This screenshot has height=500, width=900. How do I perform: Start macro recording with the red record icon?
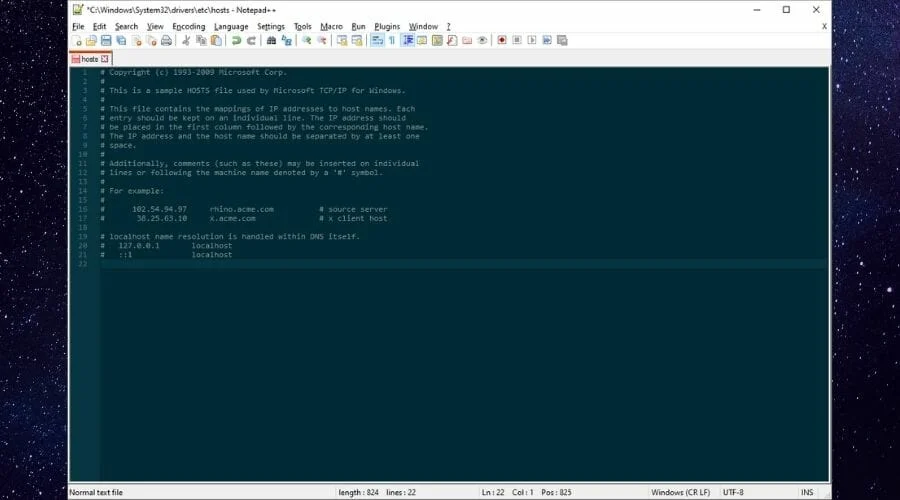[x=502, y=41]
